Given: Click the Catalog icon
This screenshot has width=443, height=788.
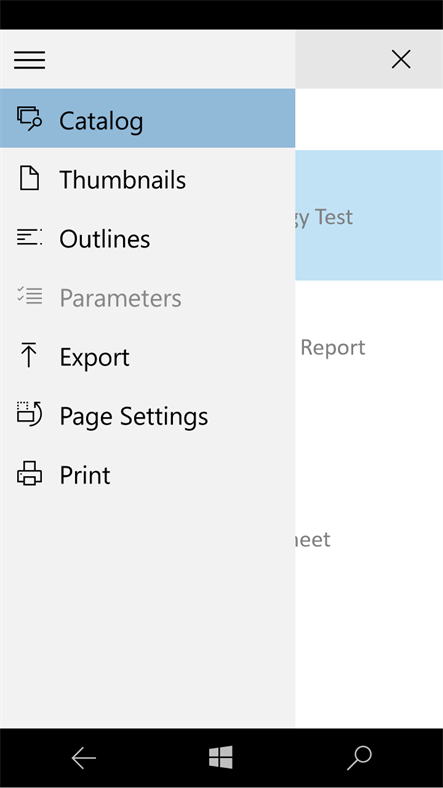Looking at the screenshot, I should click(29, 119).
